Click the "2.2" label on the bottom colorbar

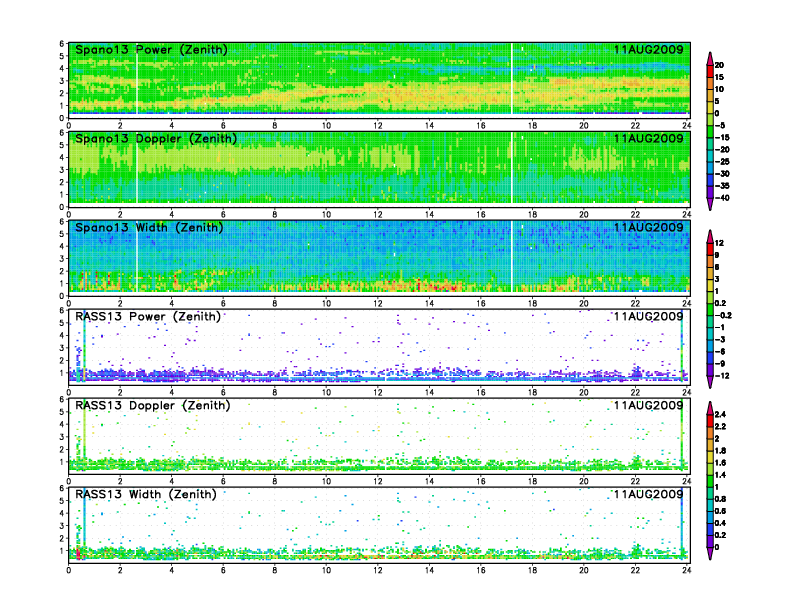[720, 427]
